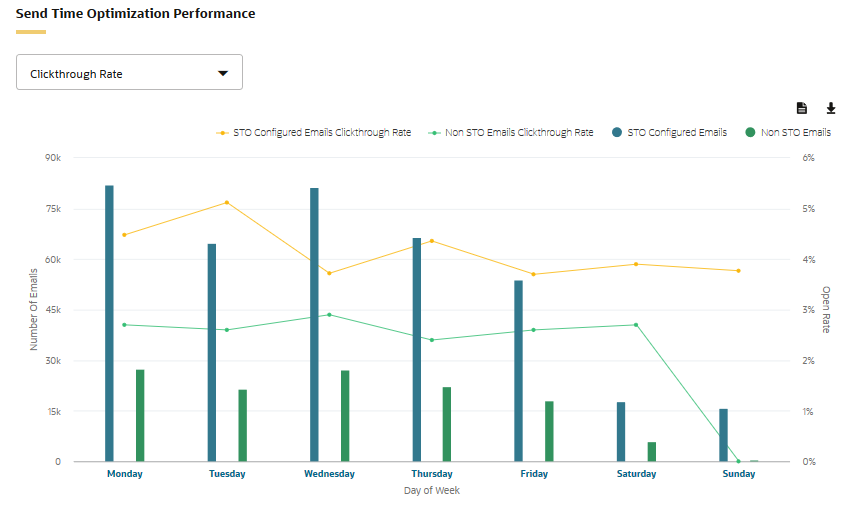Toggle the Non STO Emails green legend circle
Screen dimensions: 851x508
point(750,132)
